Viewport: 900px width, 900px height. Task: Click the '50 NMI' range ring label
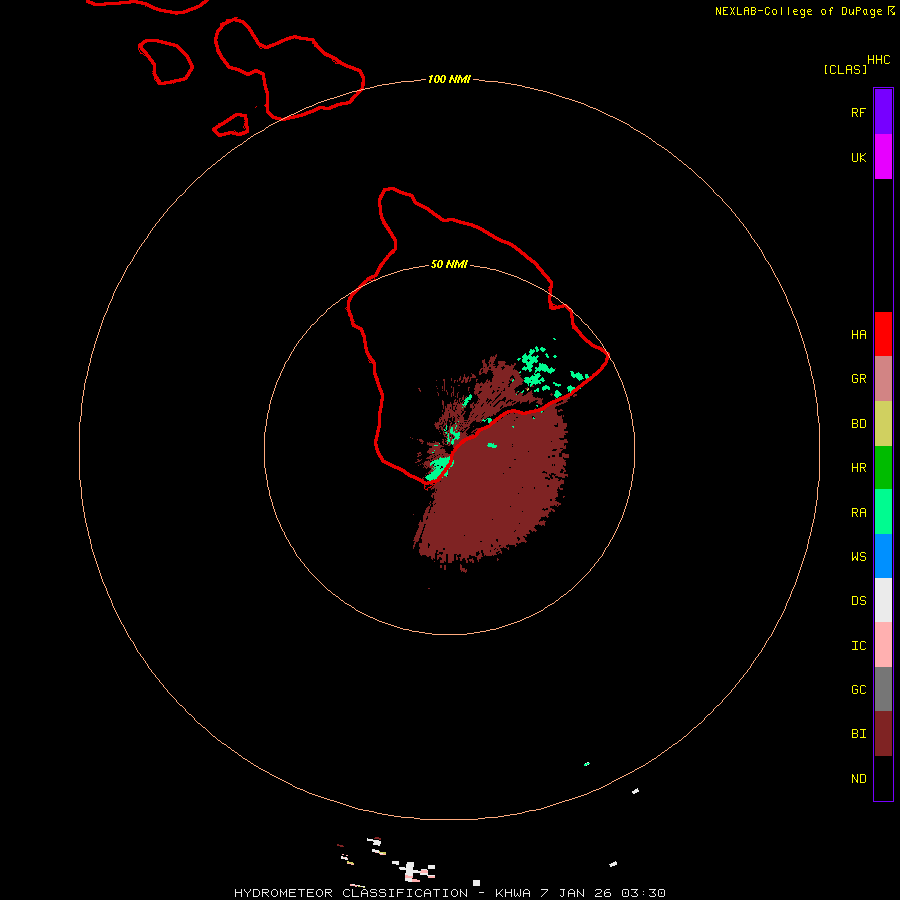(x=449, y=264)
